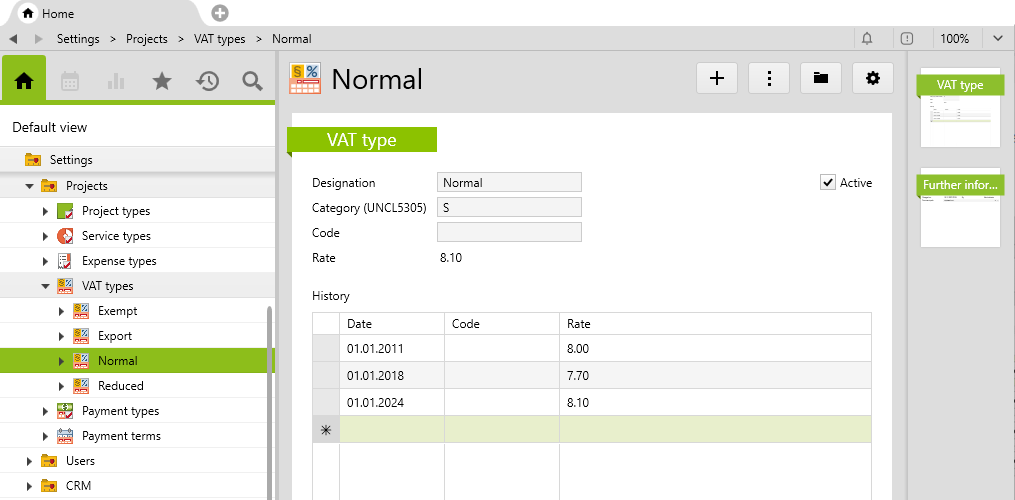
Task: Open the three-dot more options button
Action: (x=768, y=78)
